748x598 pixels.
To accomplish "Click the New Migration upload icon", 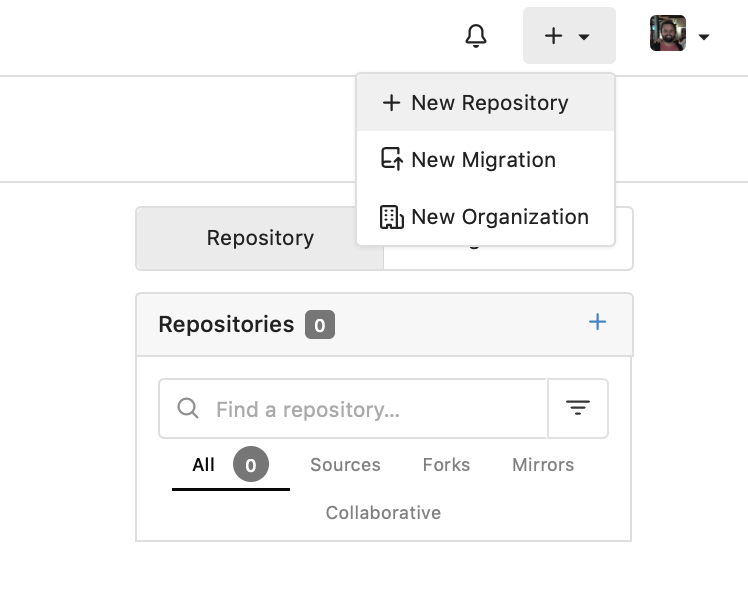I will click(392, 159).
